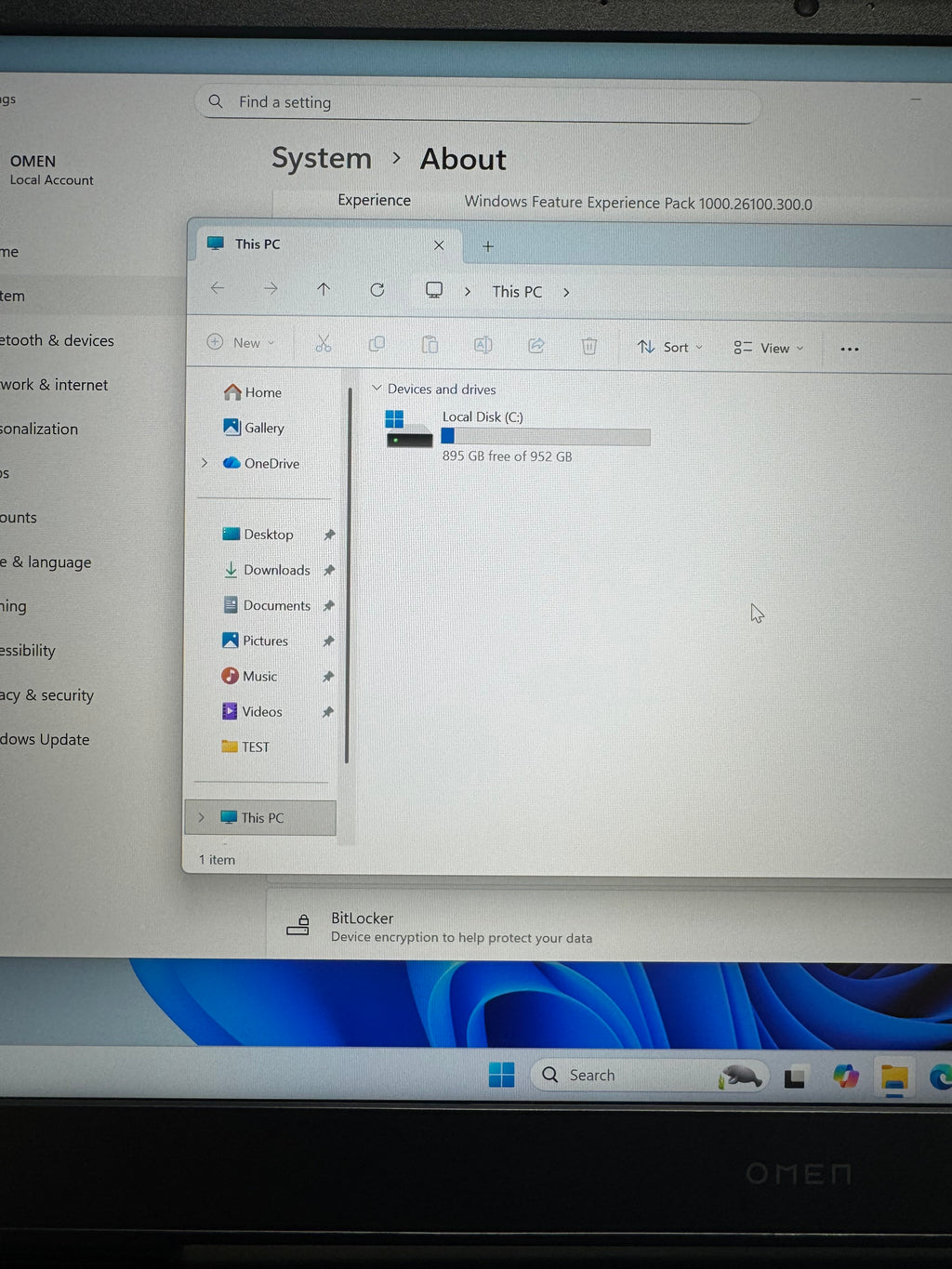The image size is (952, 1269).
Task: Click the Rename icon in toolbar
Action: coord(483,345)
